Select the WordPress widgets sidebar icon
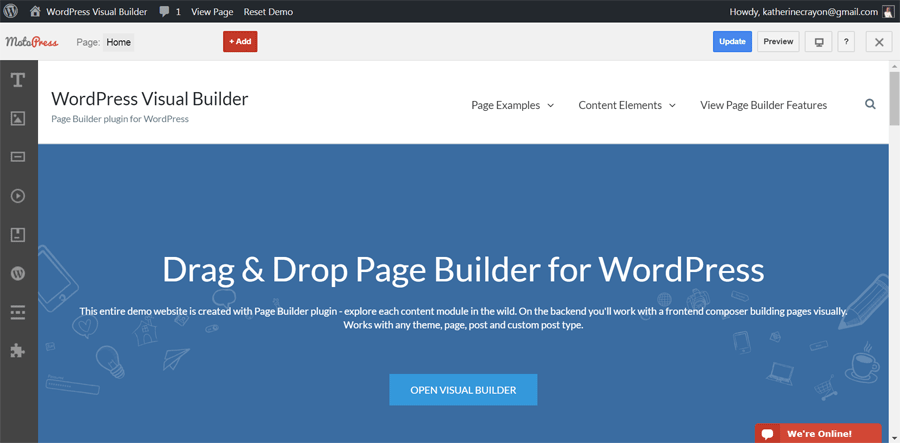This screenshot has width=900, height=443. (18, 273)
